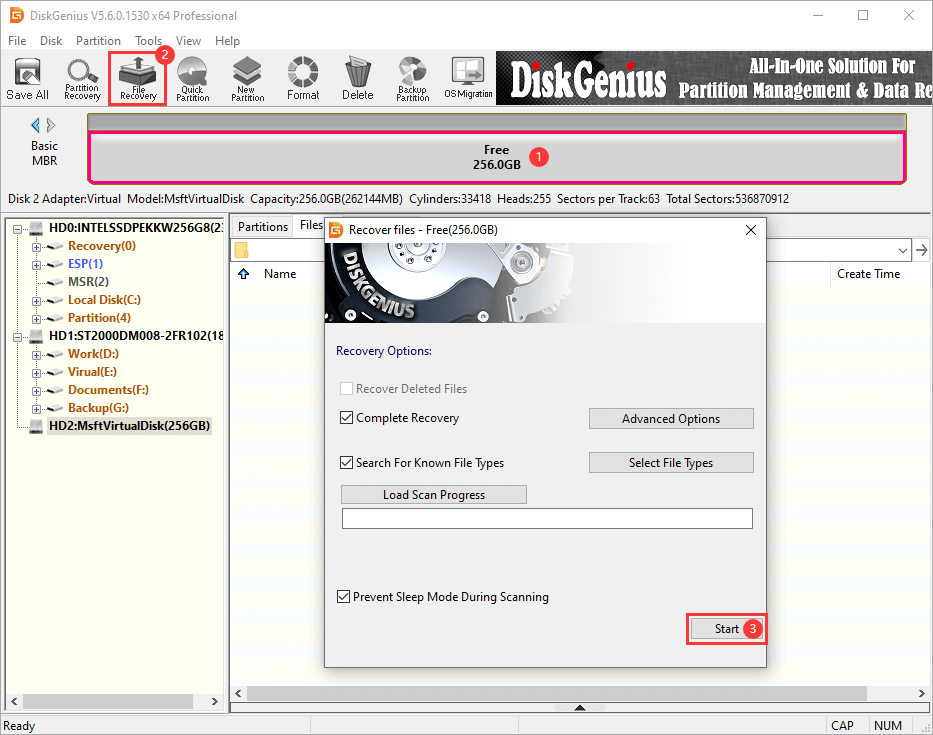Screen dimensions: 933x735
Task: Click the Create Time column header
Action: point(868,274)
